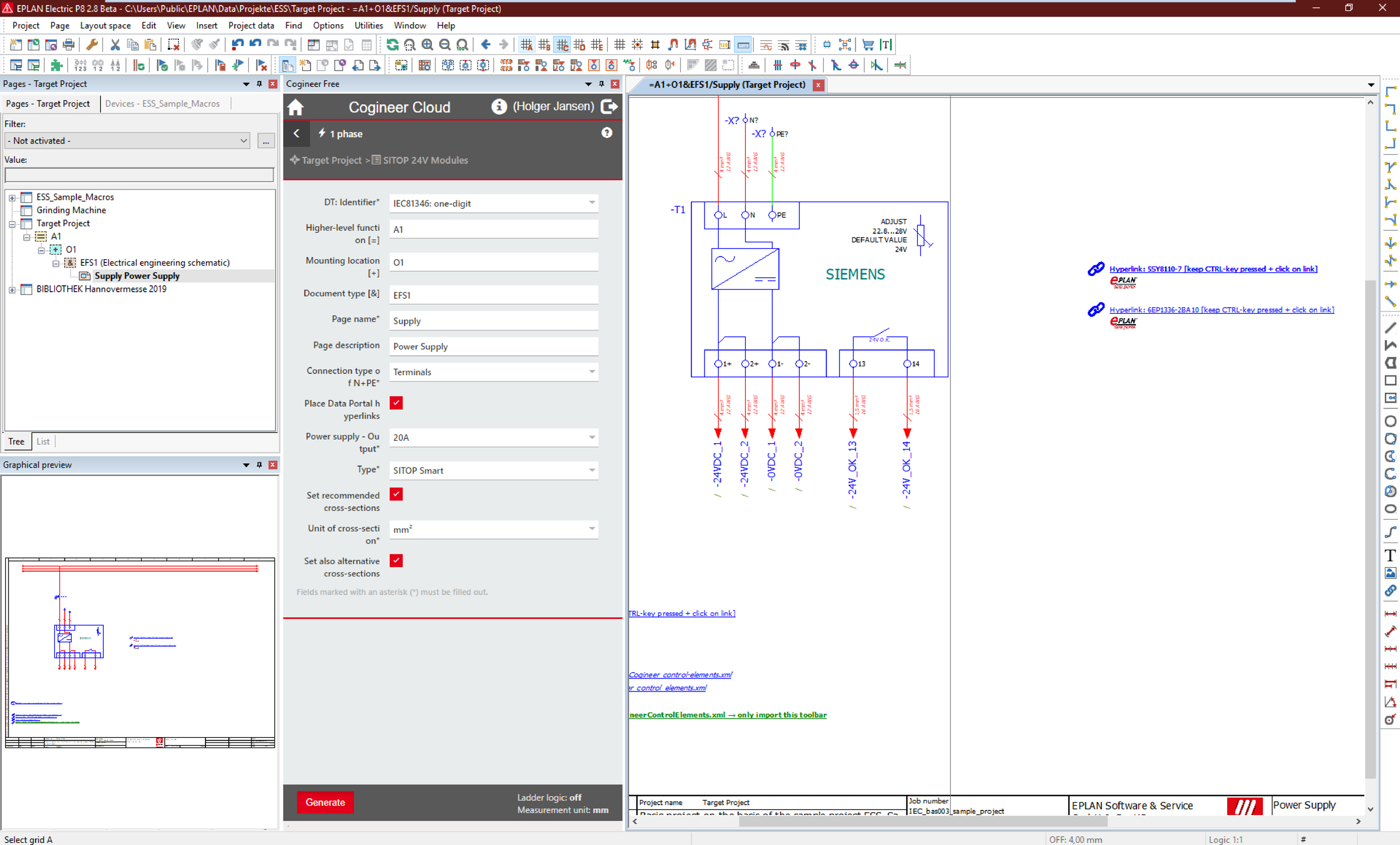Select grid B toolbar icon
The height and width of the screenshot is (845, 1400).
click(x=544, y=45)
